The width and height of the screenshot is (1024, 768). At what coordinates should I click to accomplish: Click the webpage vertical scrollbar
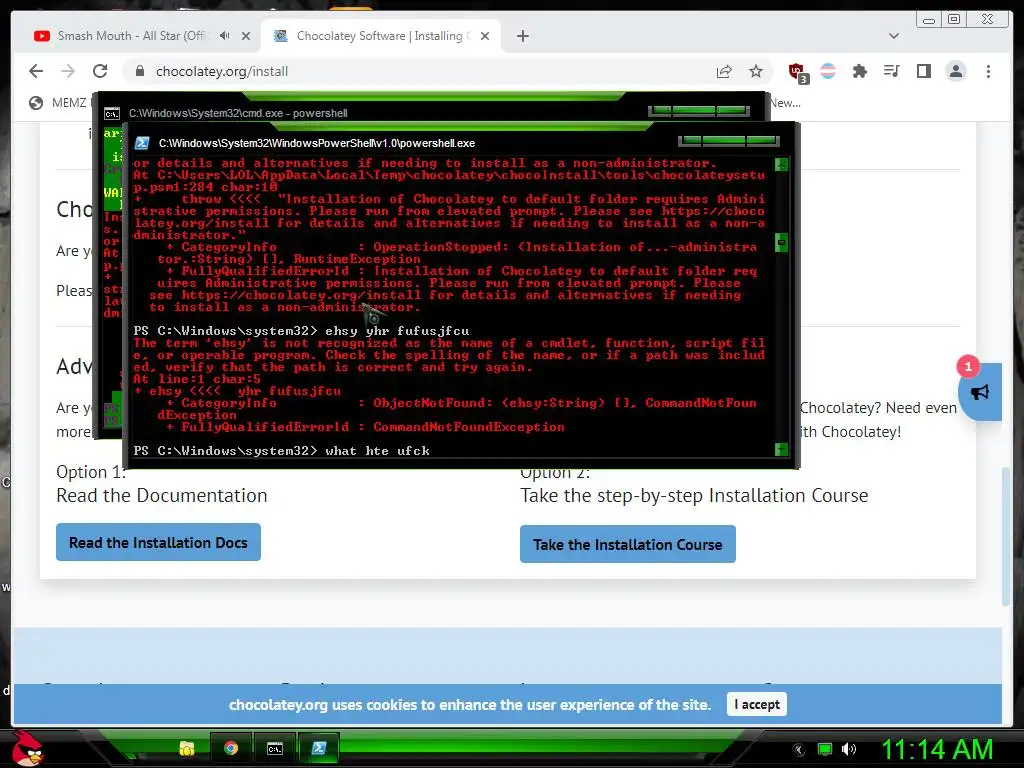(1006, 539)
